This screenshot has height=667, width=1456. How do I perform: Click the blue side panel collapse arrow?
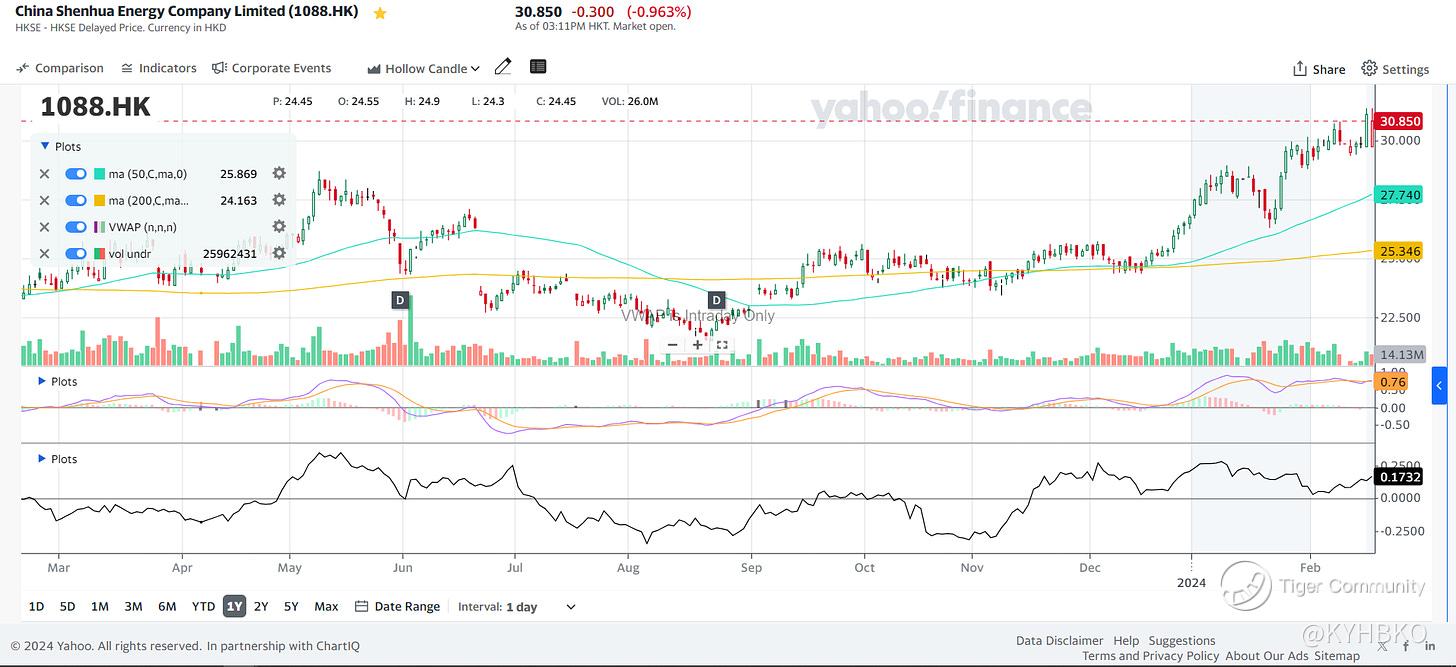pyautogui.click(x=1438, y=385)
